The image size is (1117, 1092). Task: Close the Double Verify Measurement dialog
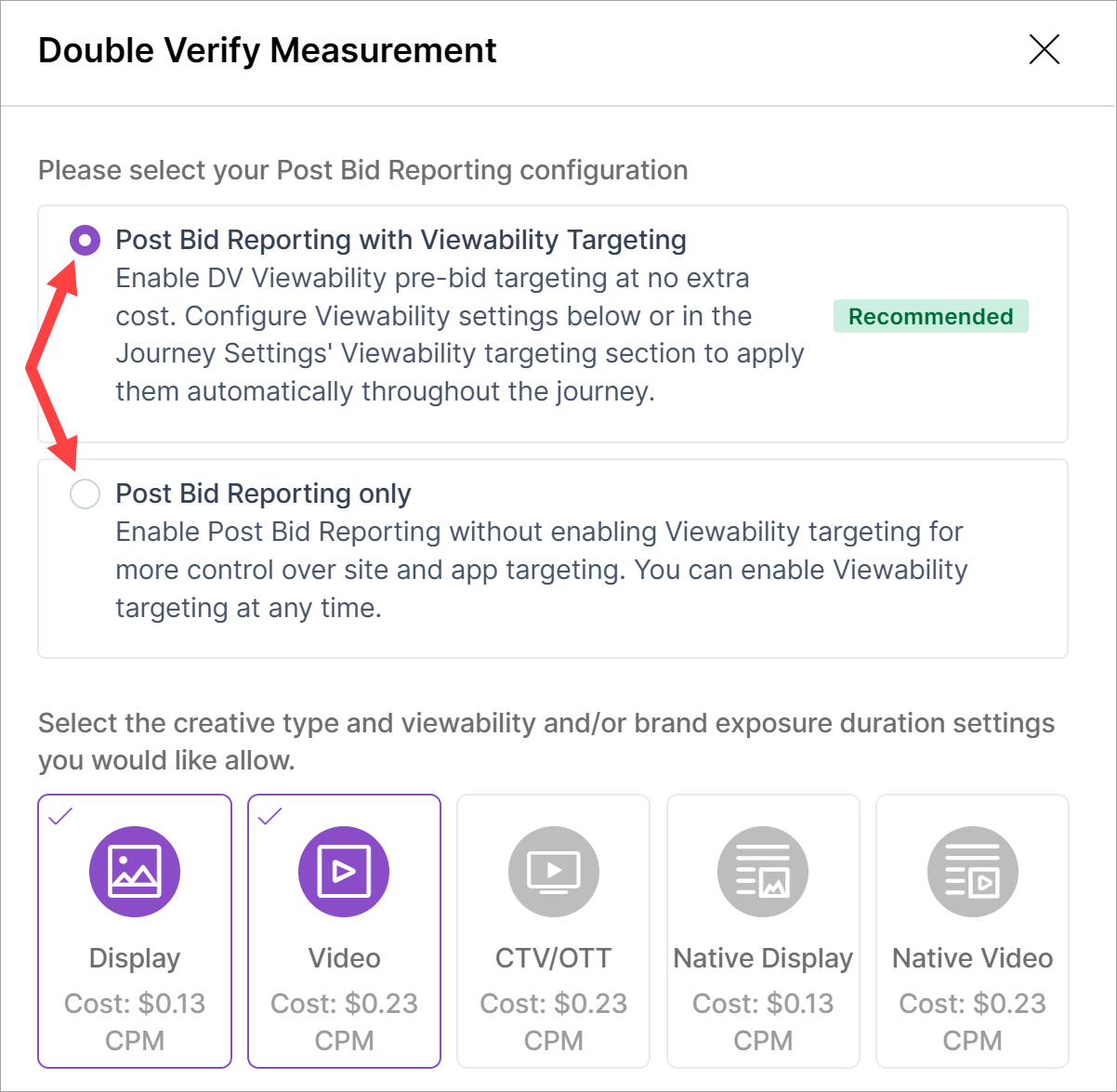pos(1045,50)
